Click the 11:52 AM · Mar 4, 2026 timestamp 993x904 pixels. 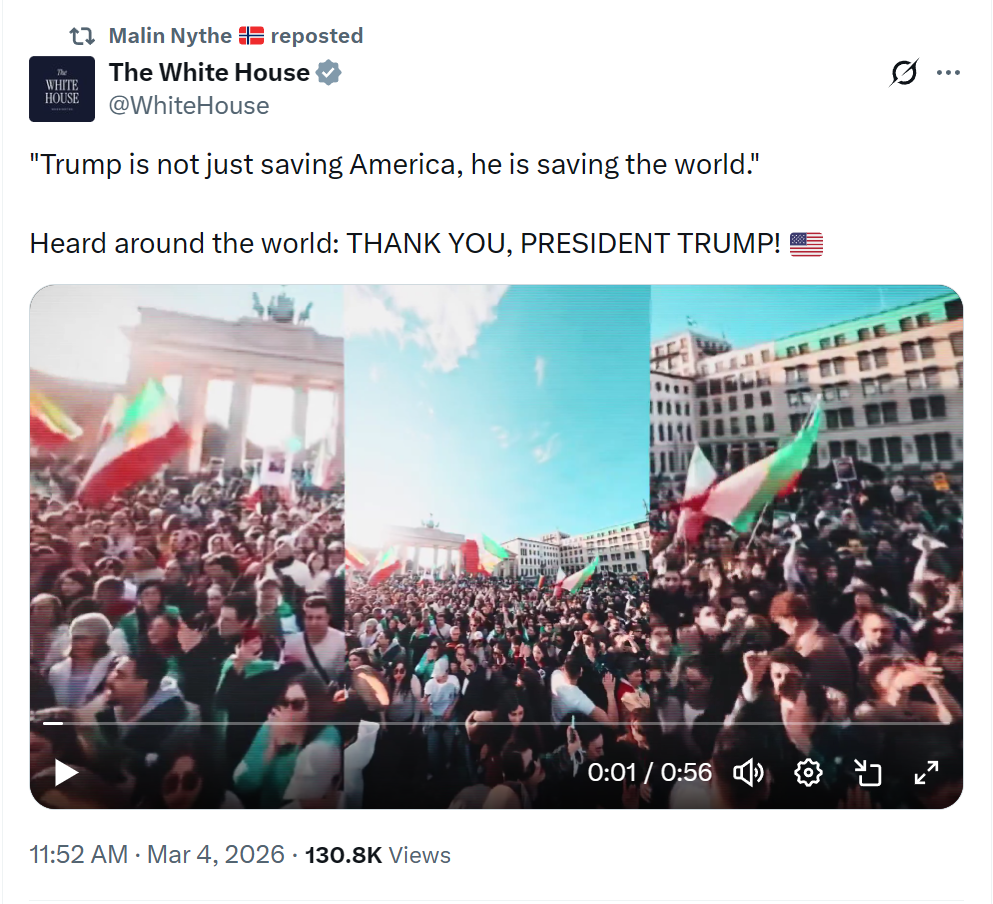pos(158,855)
